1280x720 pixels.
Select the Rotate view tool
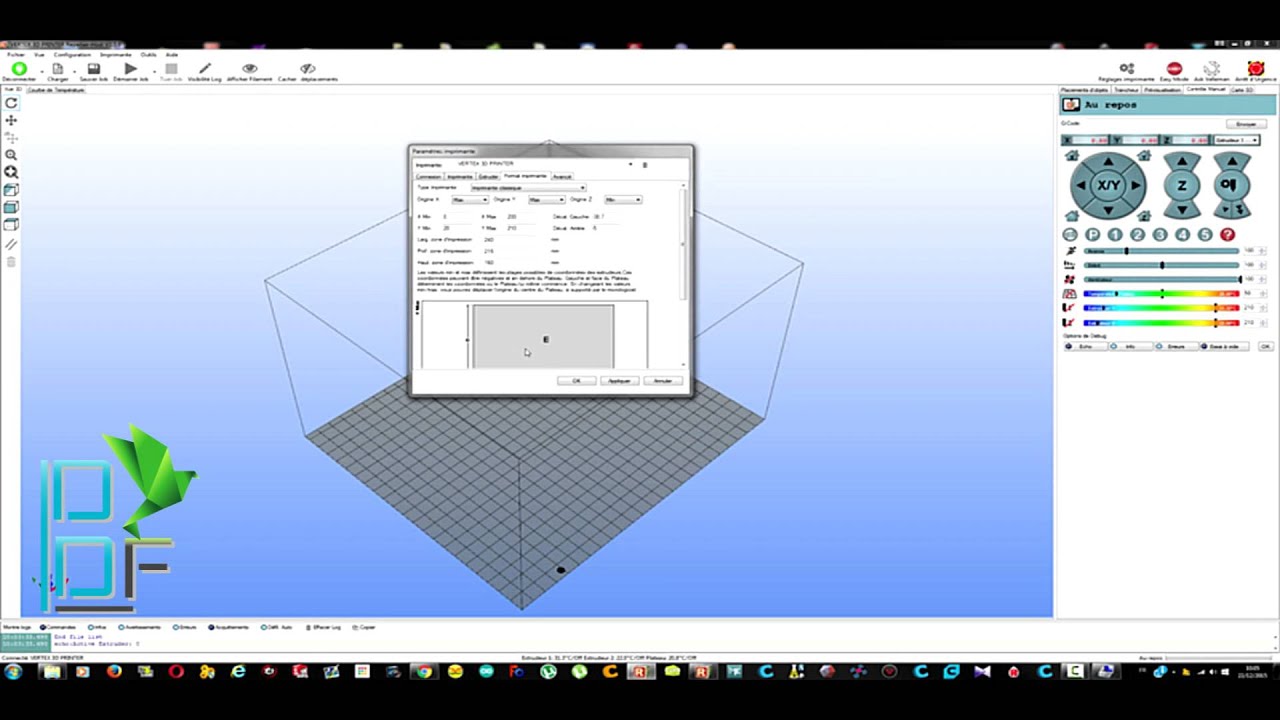point(11,103)
